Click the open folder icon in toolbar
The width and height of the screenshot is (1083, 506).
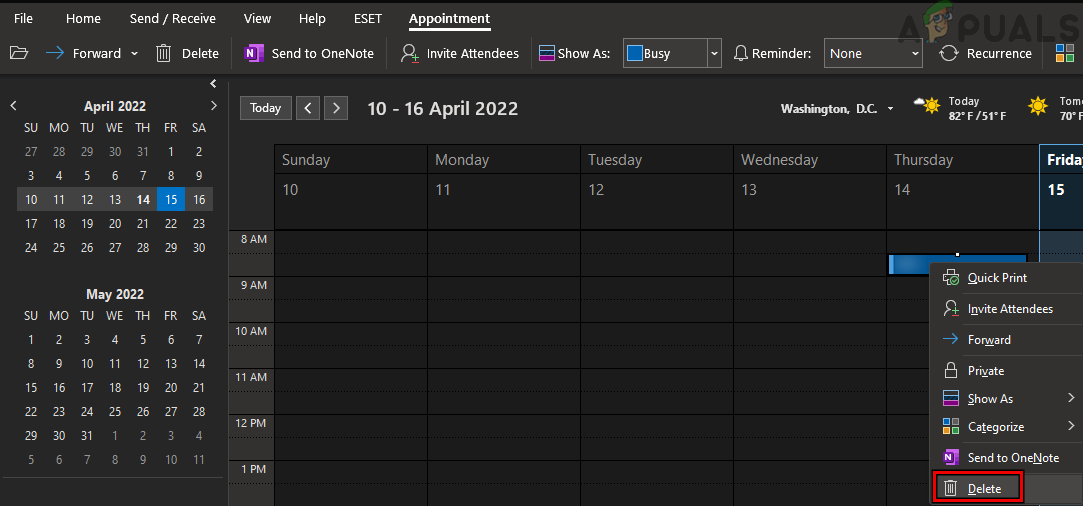(18, 54)
